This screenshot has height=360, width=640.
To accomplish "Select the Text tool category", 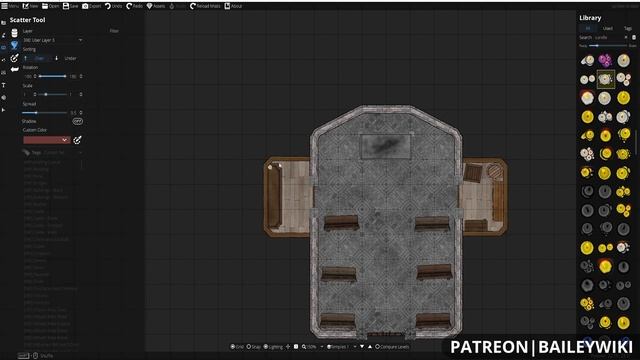I will [4, 85].
